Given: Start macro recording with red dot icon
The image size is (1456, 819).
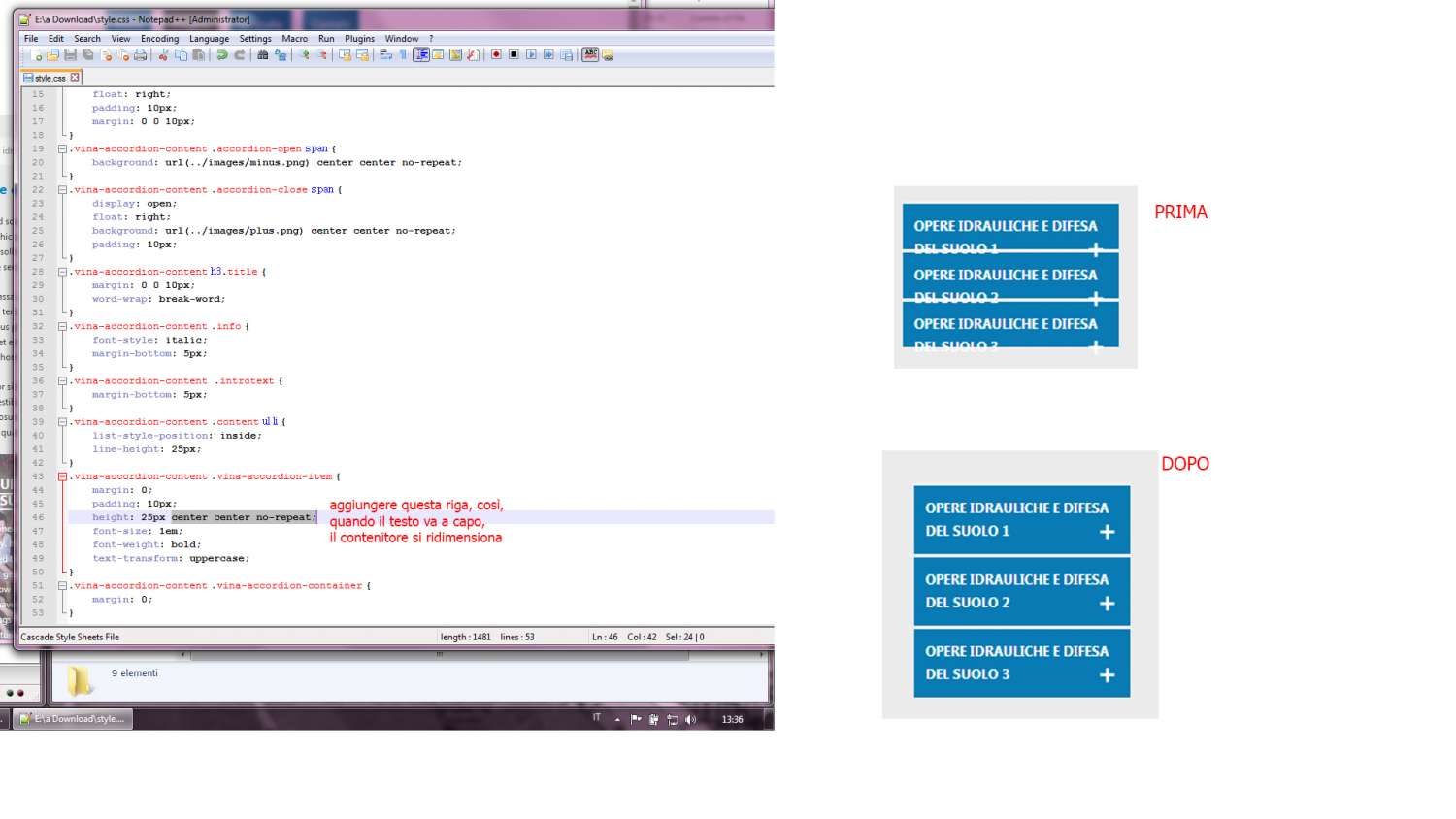Looking at the screenshot, I should 496,55.
